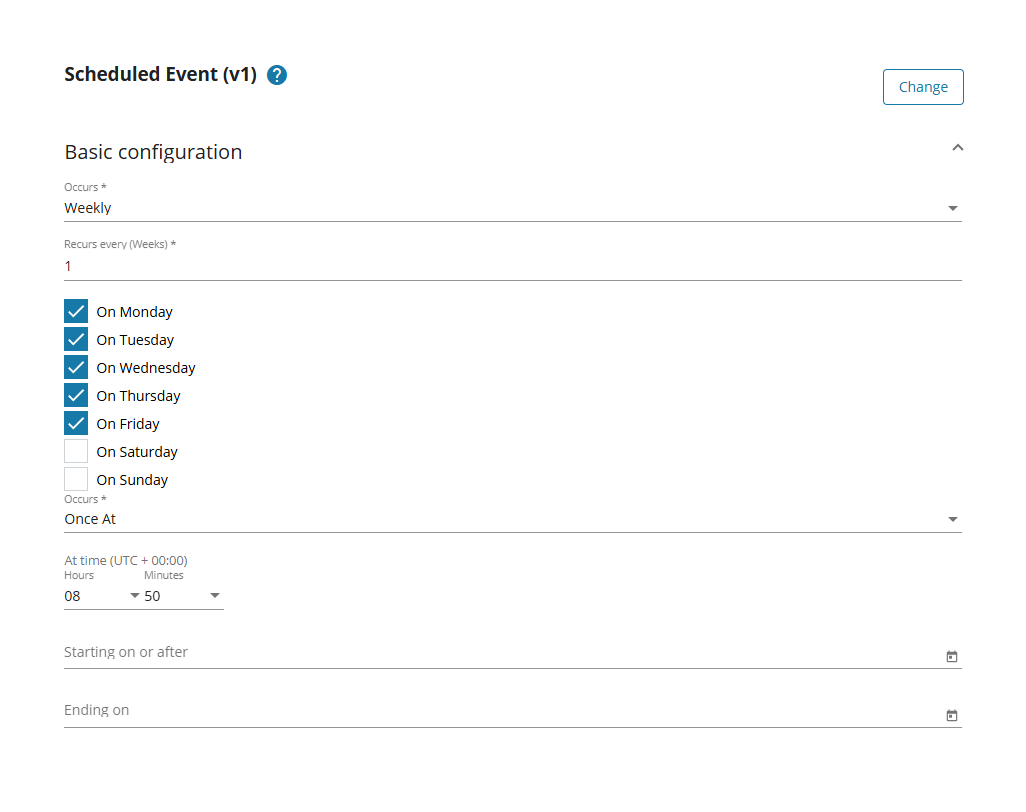
Task: Open the Occurs frequency dropdown
Action: tap(500, 207)
